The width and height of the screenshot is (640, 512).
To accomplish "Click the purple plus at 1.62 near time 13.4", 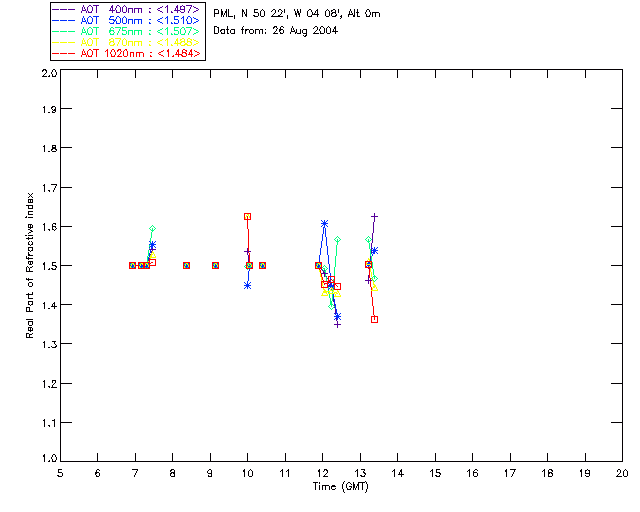I will coord(374,216).
